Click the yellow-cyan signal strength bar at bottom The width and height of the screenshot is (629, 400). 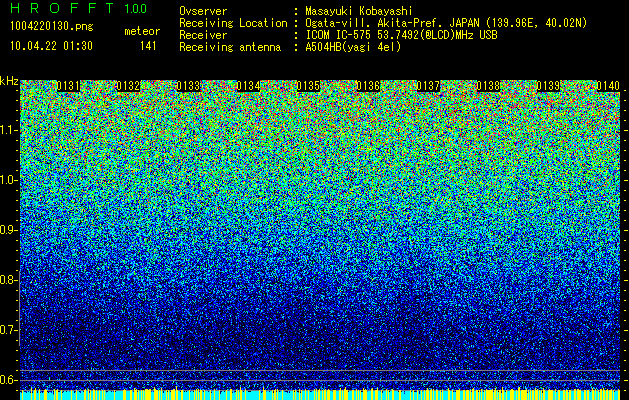click(x=320, y=394)
